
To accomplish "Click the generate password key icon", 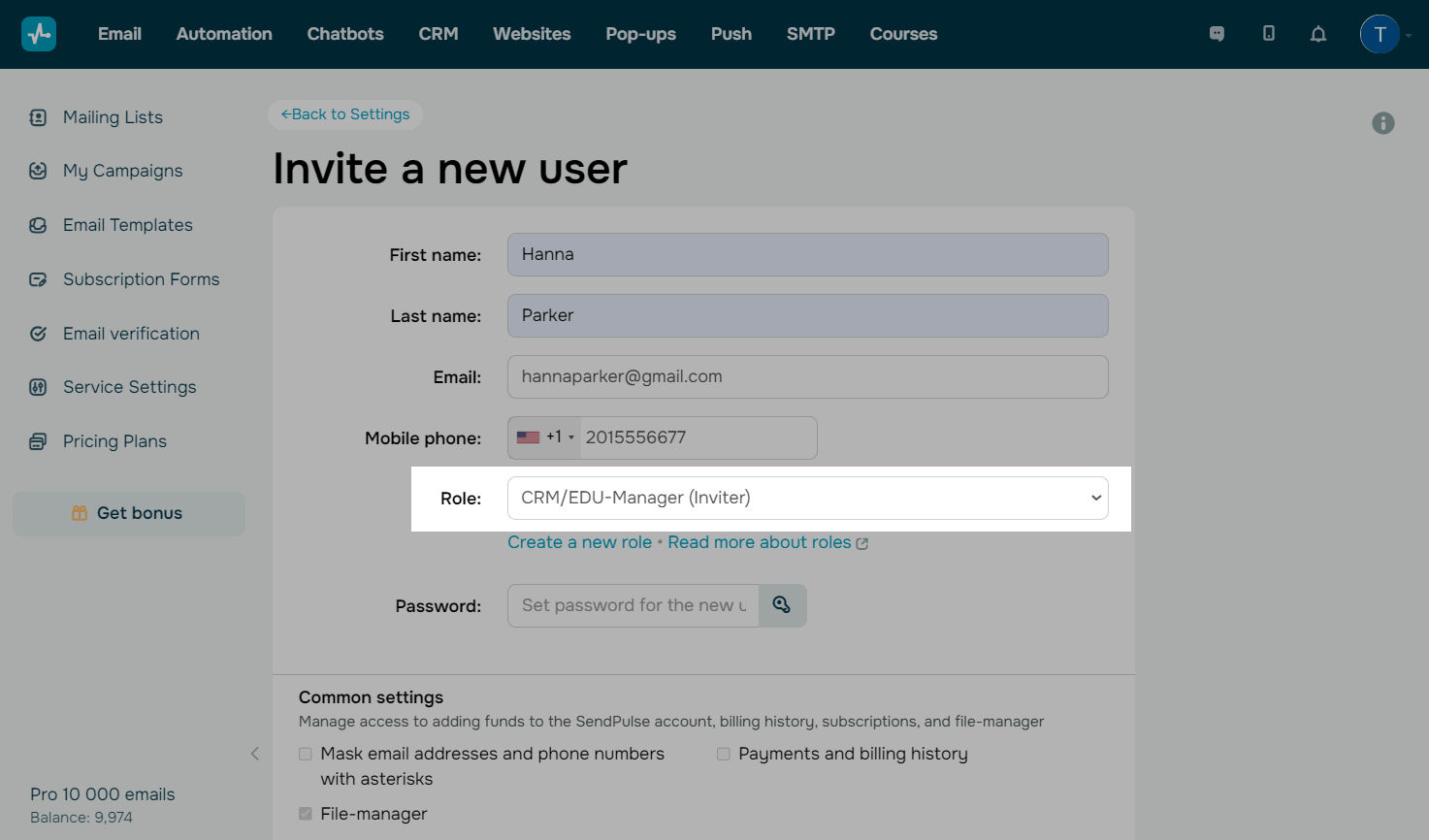I will [782, 605].
